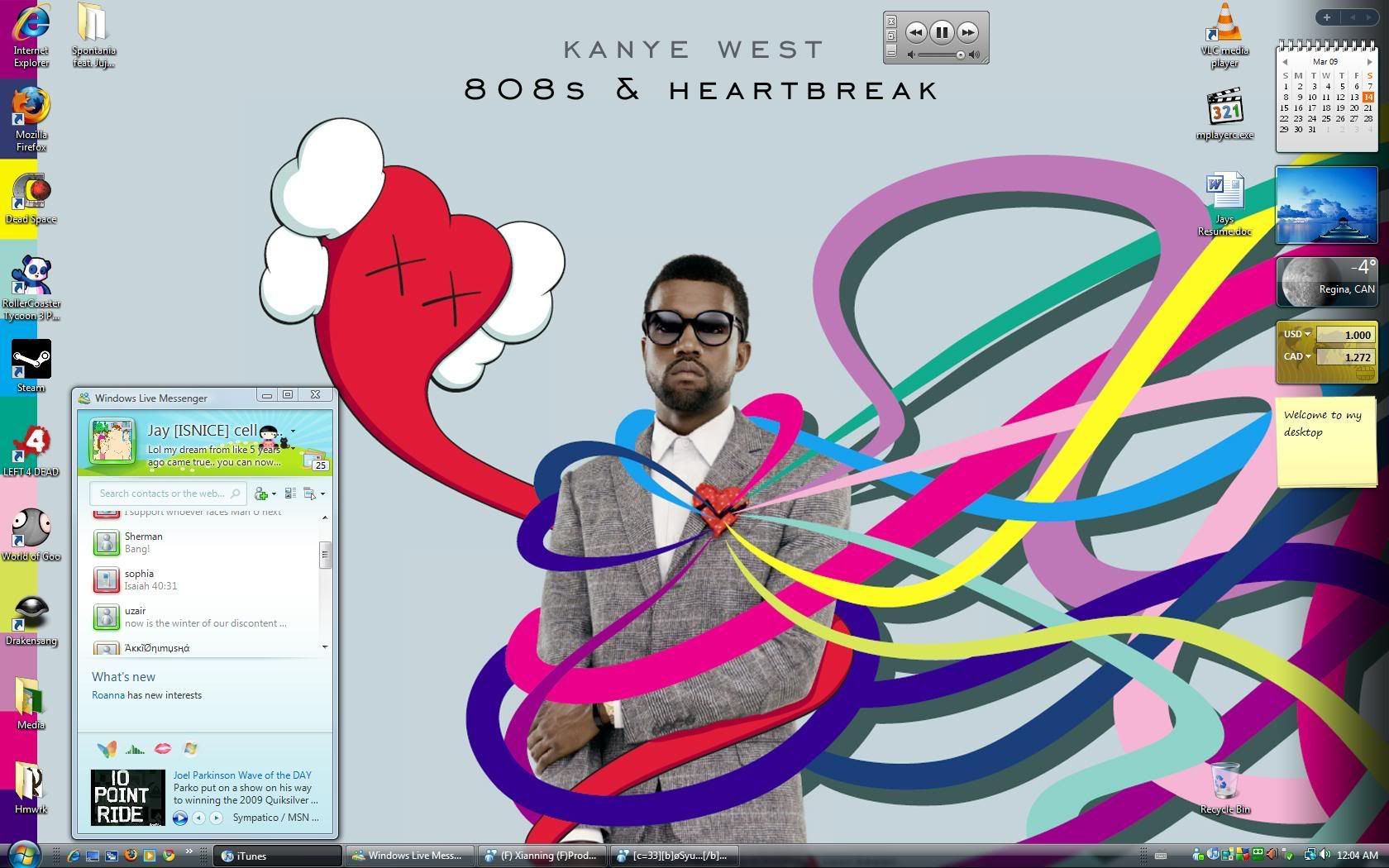
Task: Play the Joel Parkinson video ad
Action: pyautogui.click(x=179, y=818)
